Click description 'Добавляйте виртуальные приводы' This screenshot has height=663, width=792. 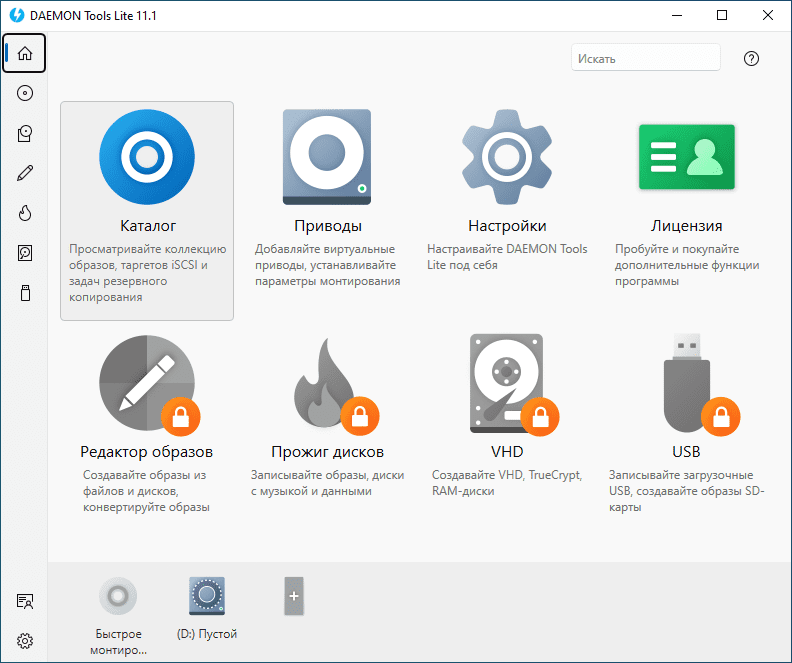(327, 265)
